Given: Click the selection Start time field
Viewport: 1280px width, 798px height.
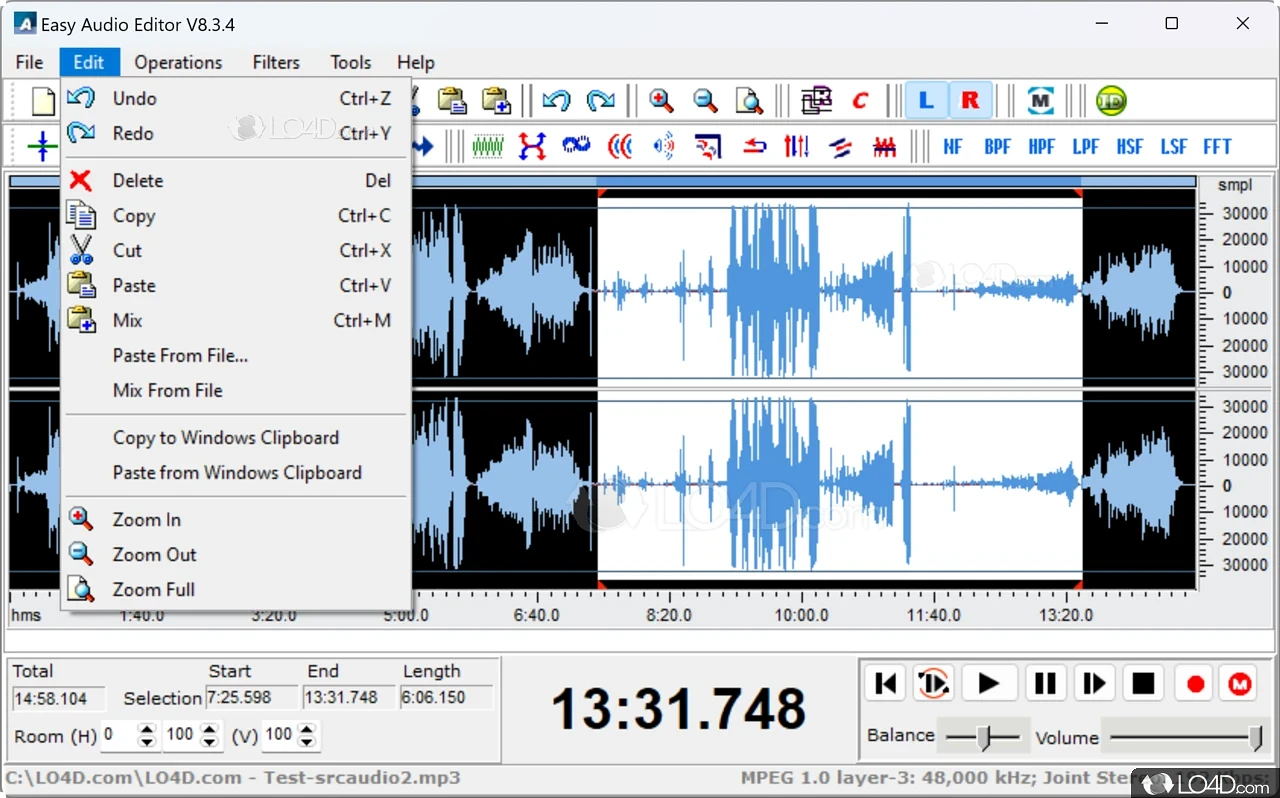Looking at the screenshot, I should pyautogui.click(x=251, y=697).
